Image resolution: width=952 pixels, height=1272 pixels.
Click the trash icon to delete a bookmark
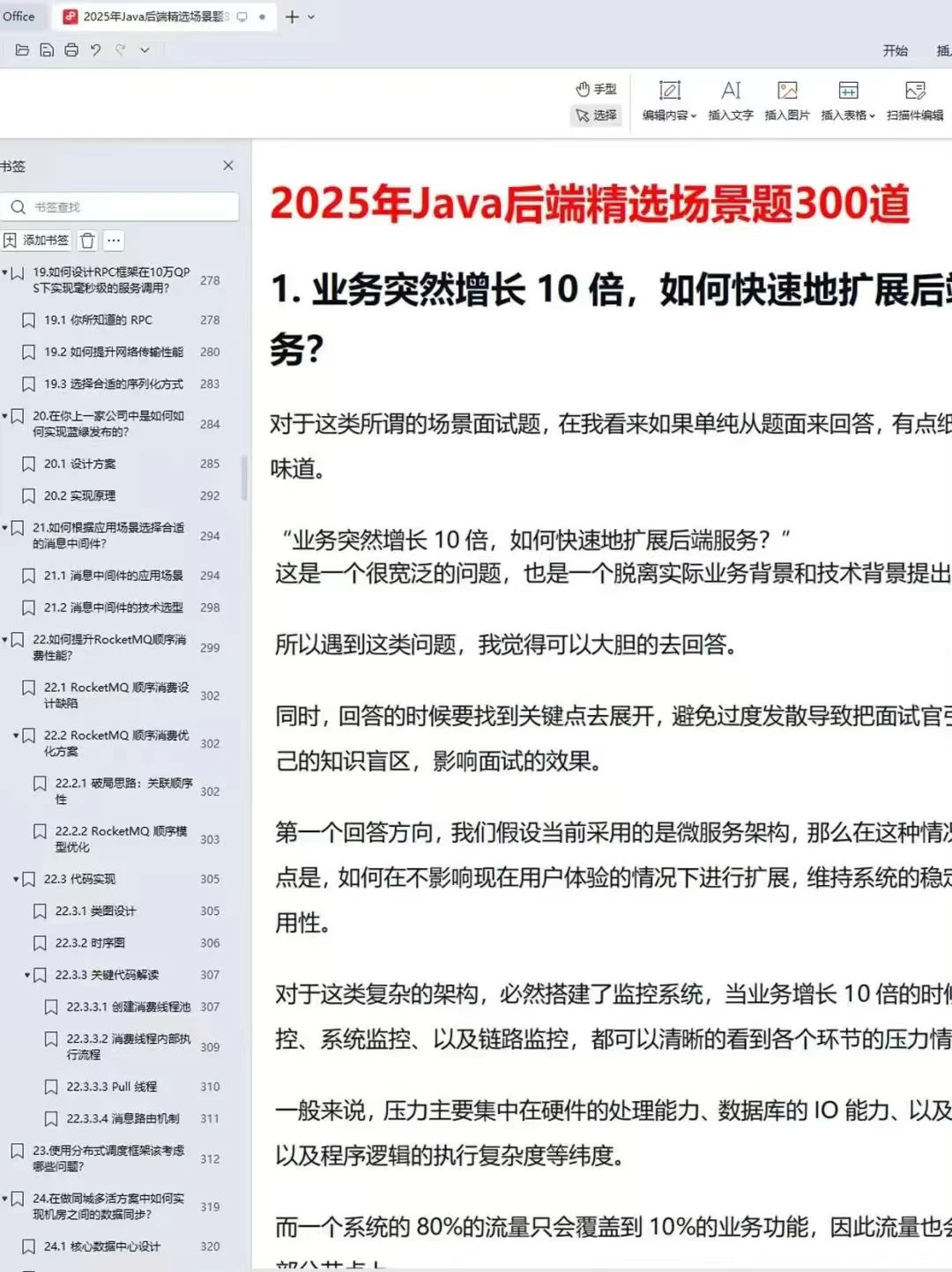pyautogui.click(x=87, y=240)
